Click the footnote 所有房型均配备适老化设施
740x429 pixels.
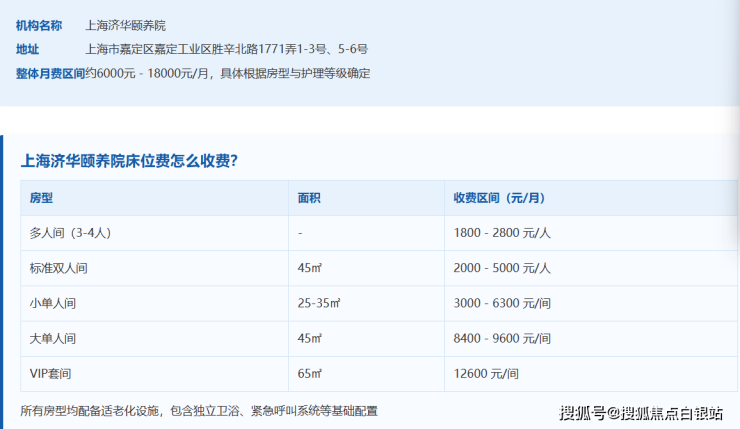click(x=89, y=411)
